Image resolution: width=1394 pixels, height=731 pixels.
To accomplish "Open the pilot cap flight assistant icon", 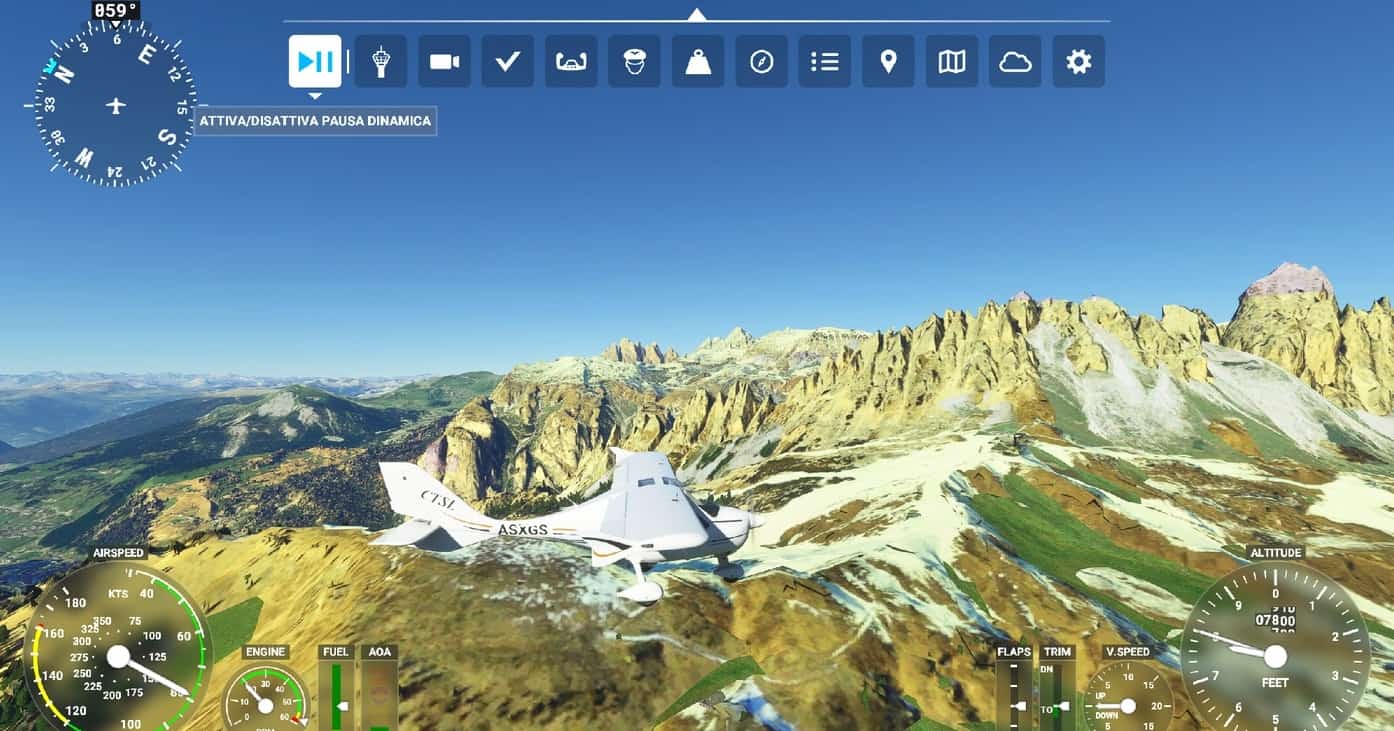I will coord(634,61).
